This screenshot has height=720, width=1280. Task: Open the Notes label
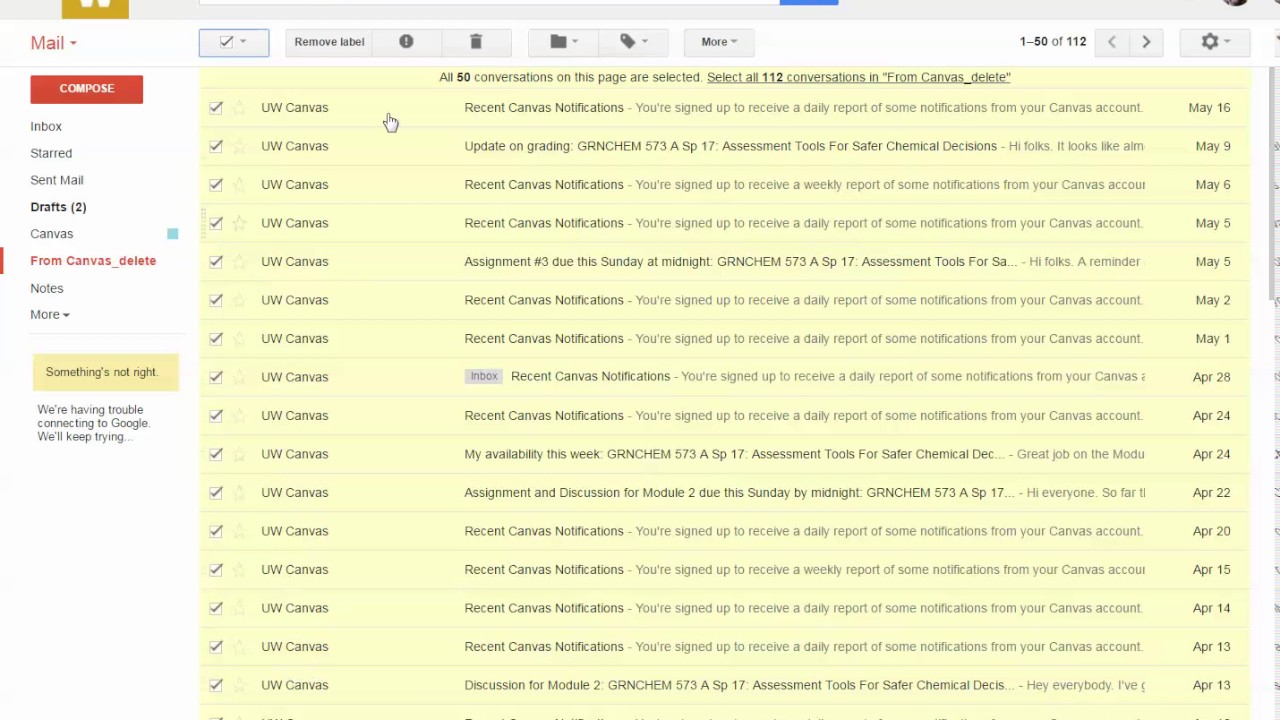(47, 288)
